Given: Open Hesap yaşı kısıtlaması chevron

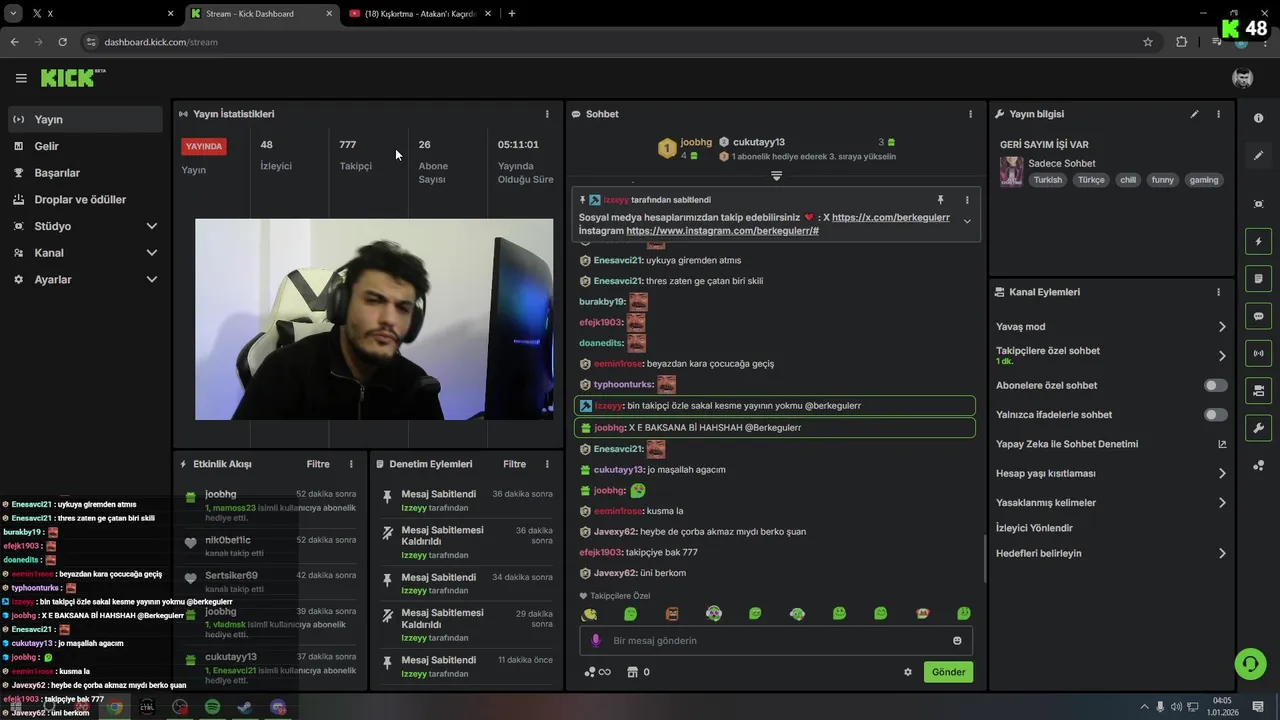Looking at the screenshot, I should tap(1222, 473).
